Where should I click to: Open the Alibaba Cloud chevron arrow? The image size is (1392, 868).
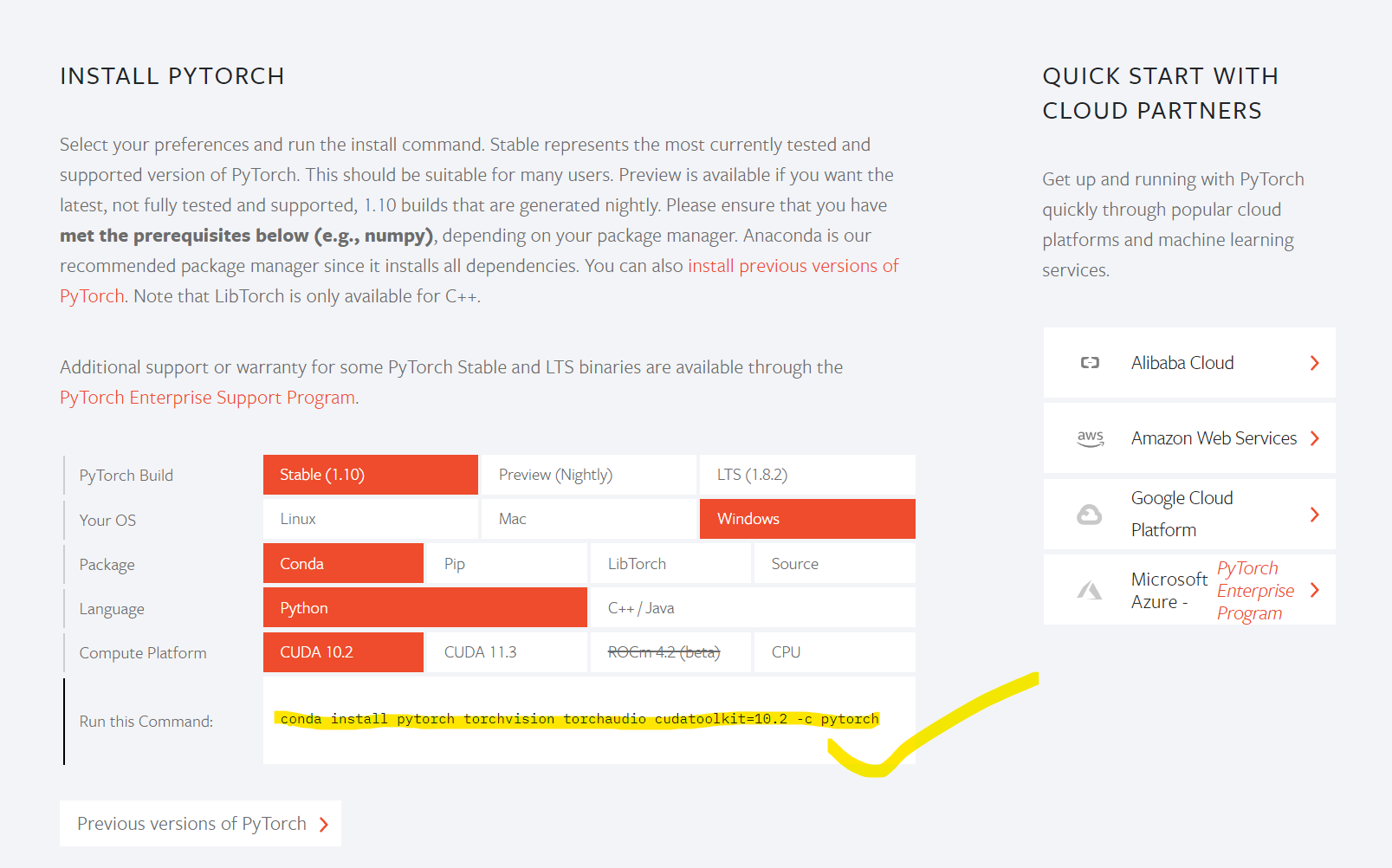[1314, 363]
